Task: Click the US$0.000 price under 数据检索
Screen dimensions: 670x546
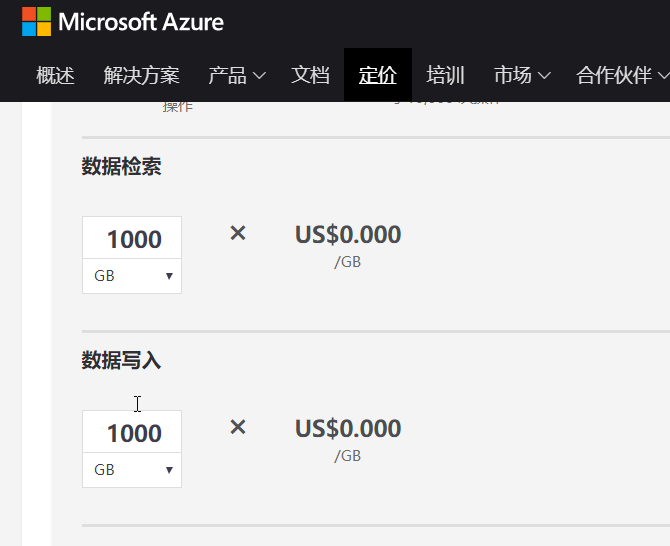Action: click(x=348, y=235)
